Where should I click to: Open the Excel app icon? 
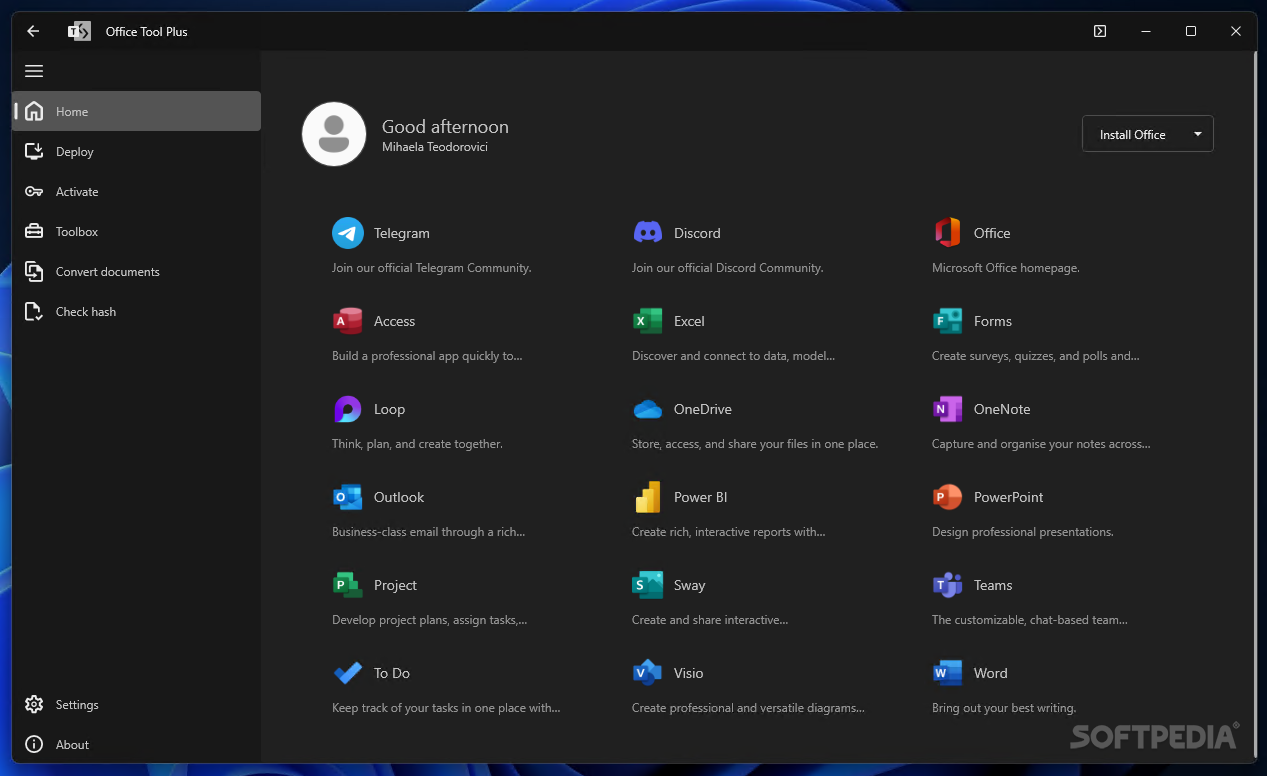pos(648,321)
